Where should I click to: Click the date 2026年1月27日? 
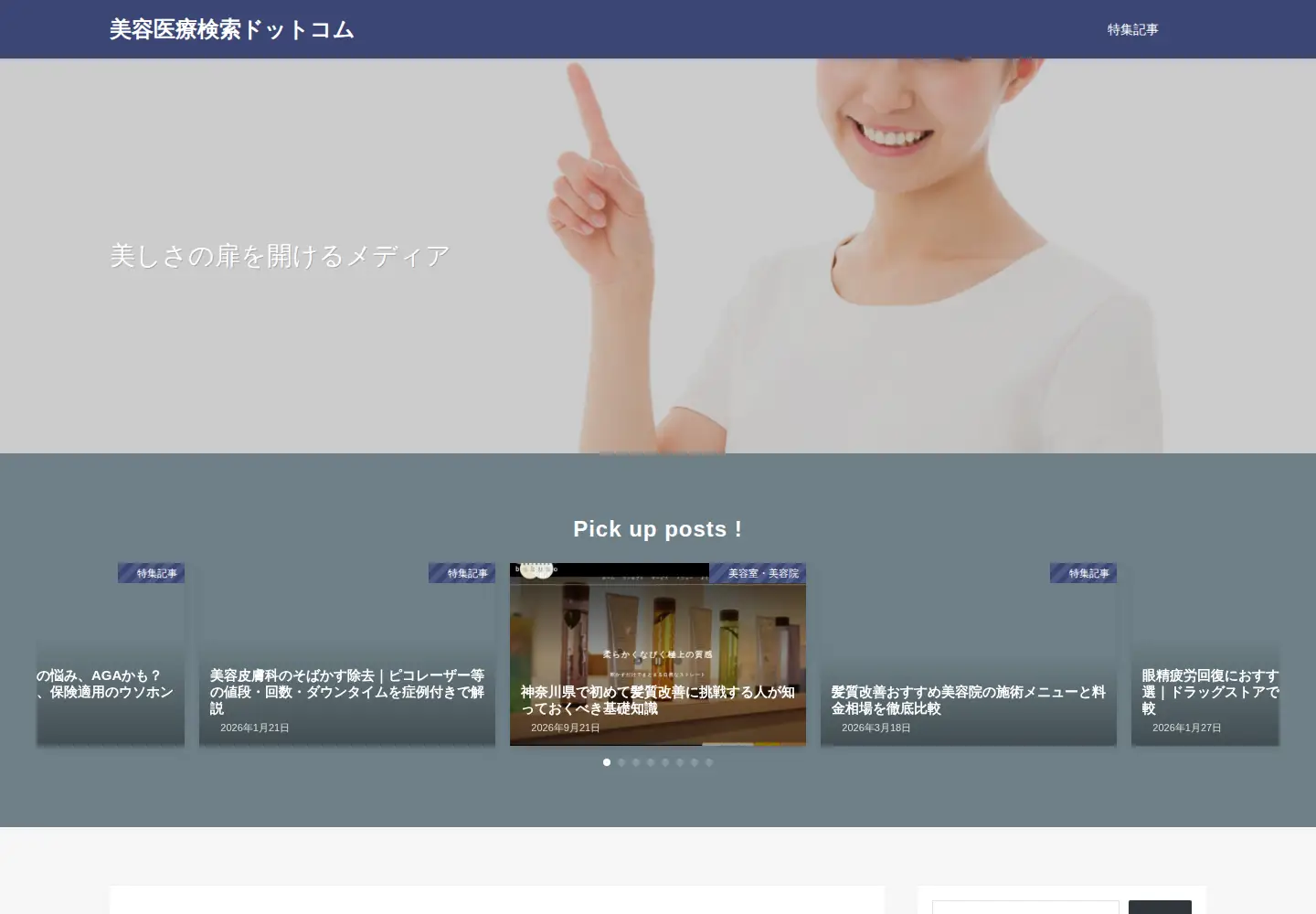tap(1187, 728)
